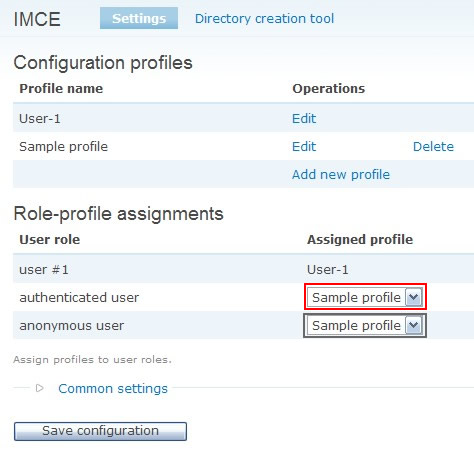
Task: Select the Add new profile link
Action: (341, 174)
